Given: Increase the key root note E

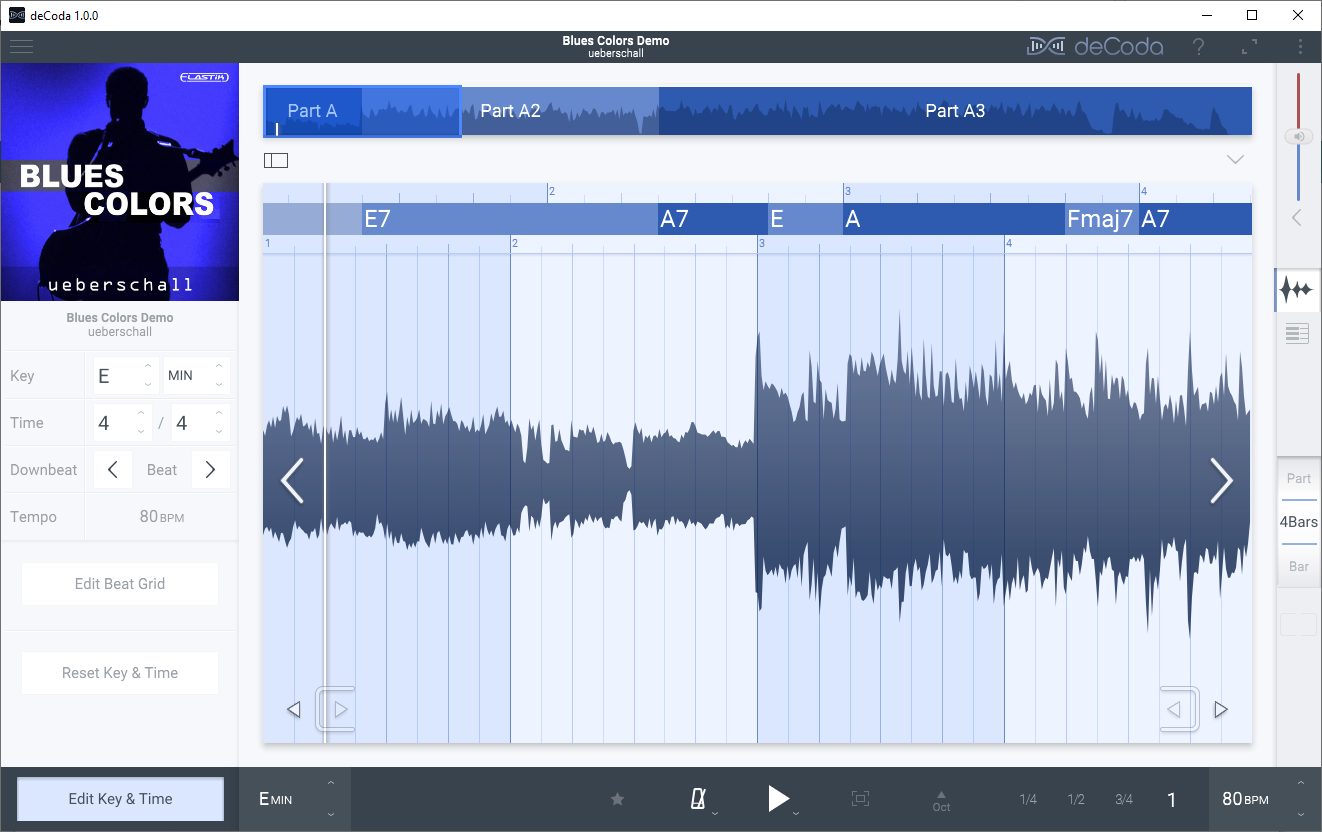Looking at the screenshot, I should [x=148, y=366].
